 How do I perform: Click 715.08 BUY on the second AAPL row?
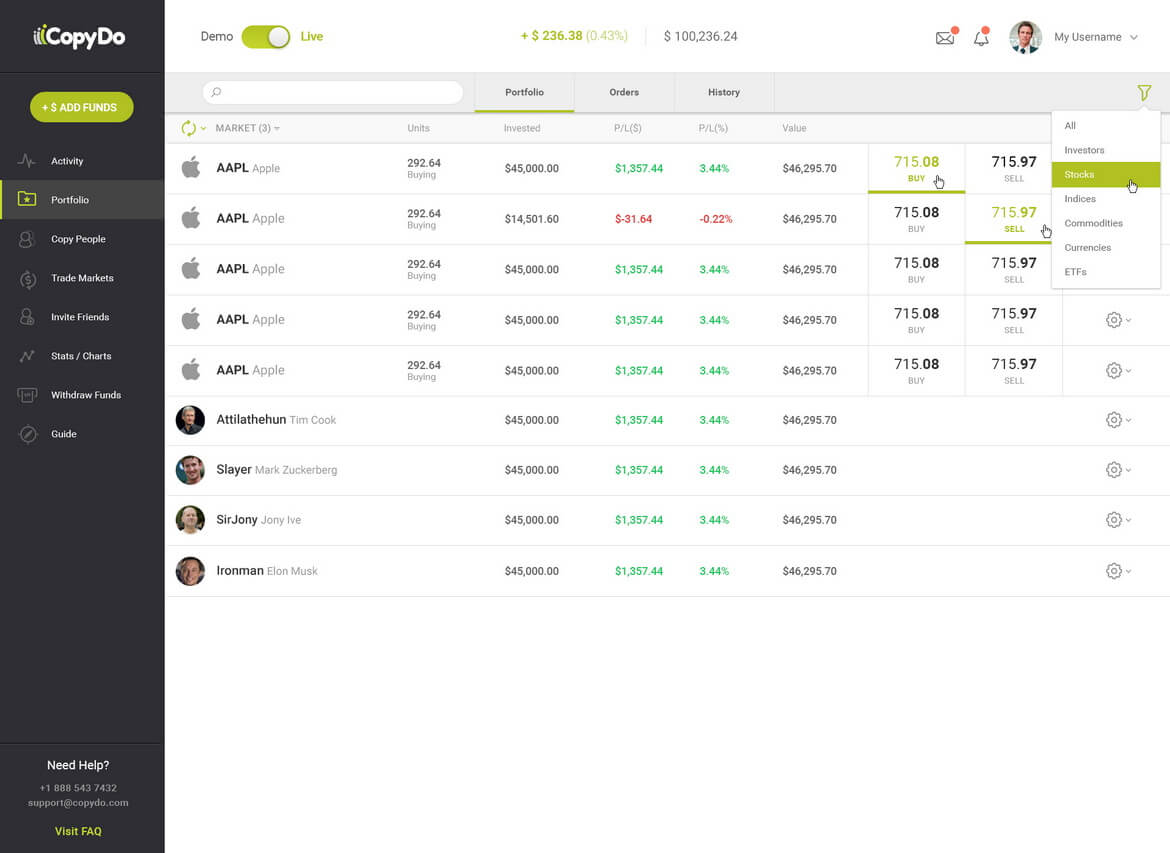[916, 219]
